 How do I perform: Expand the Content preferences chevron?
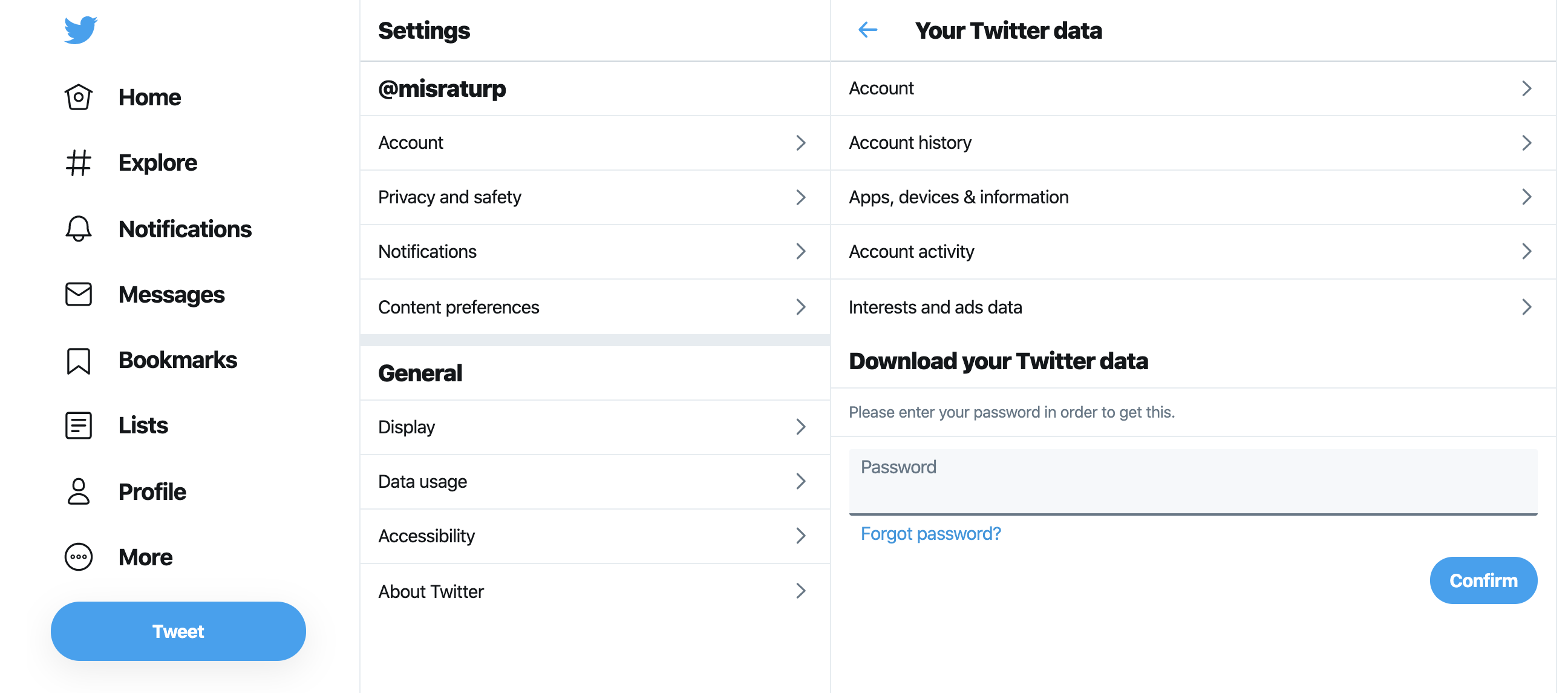801,307
